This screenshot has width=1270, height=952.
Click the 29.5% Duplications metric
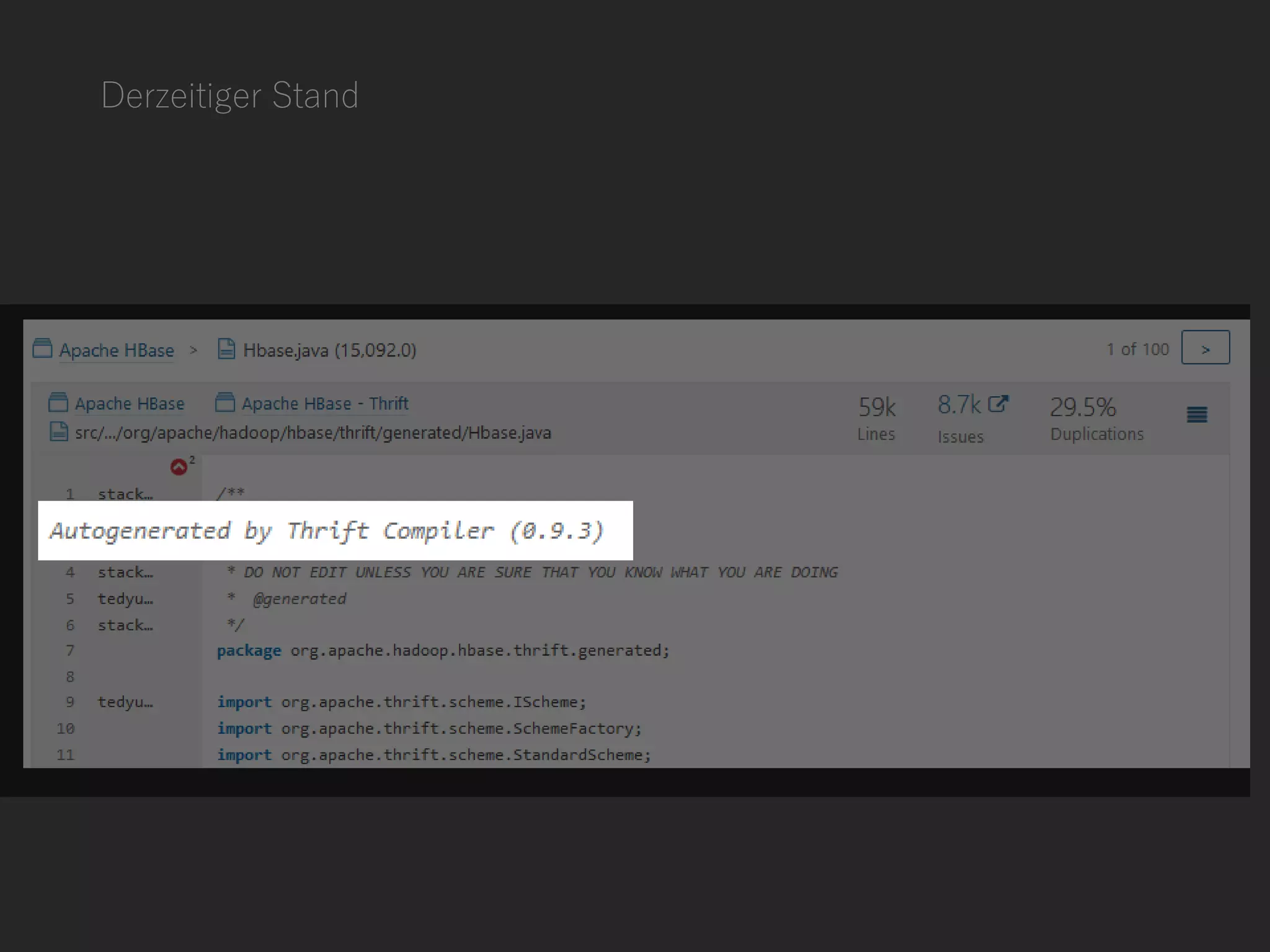1083,408
